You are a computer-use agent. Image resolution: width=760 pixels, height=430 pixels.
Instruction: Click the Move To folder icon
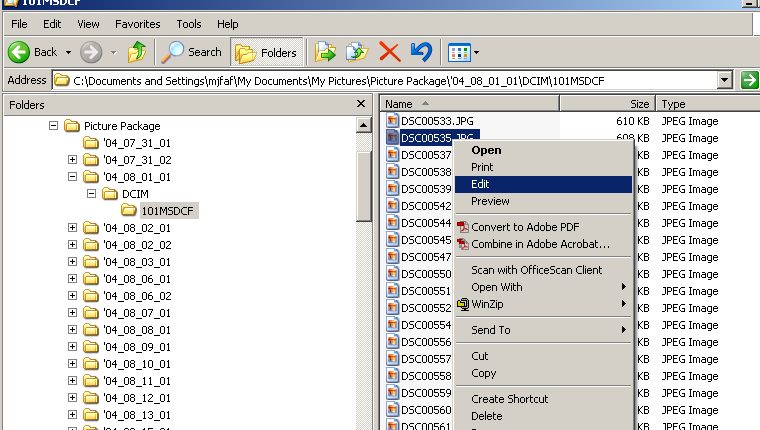click(325, 52)
